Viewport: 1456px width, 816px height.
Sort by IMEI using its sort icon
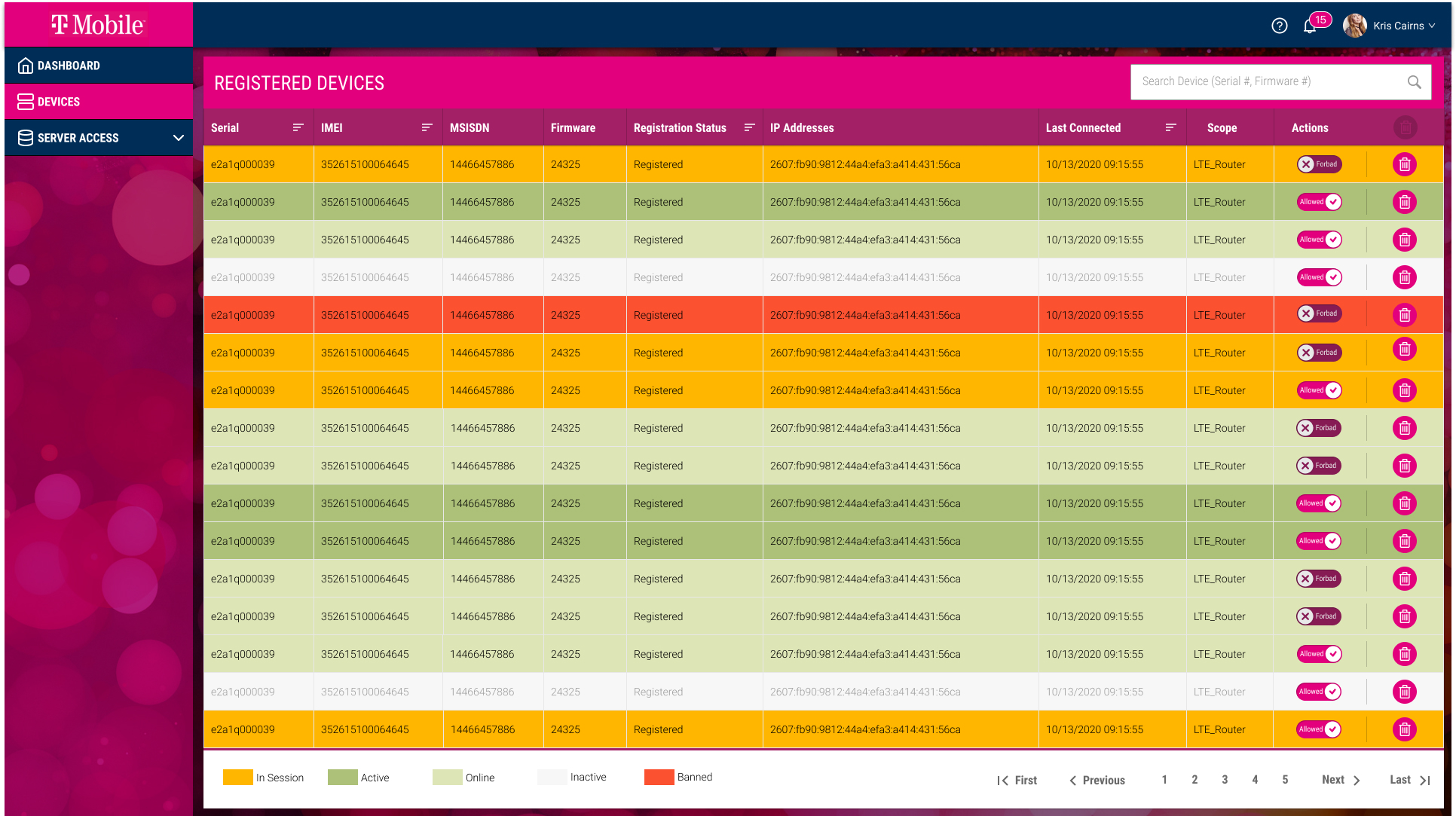tap(427, 127)
